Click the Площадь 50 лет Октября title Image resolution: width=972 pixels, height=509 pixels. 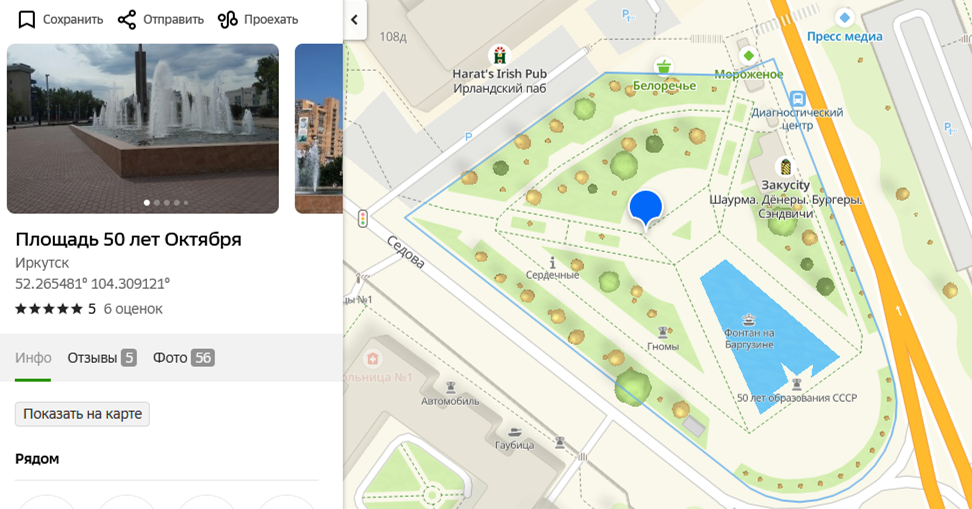128,239
